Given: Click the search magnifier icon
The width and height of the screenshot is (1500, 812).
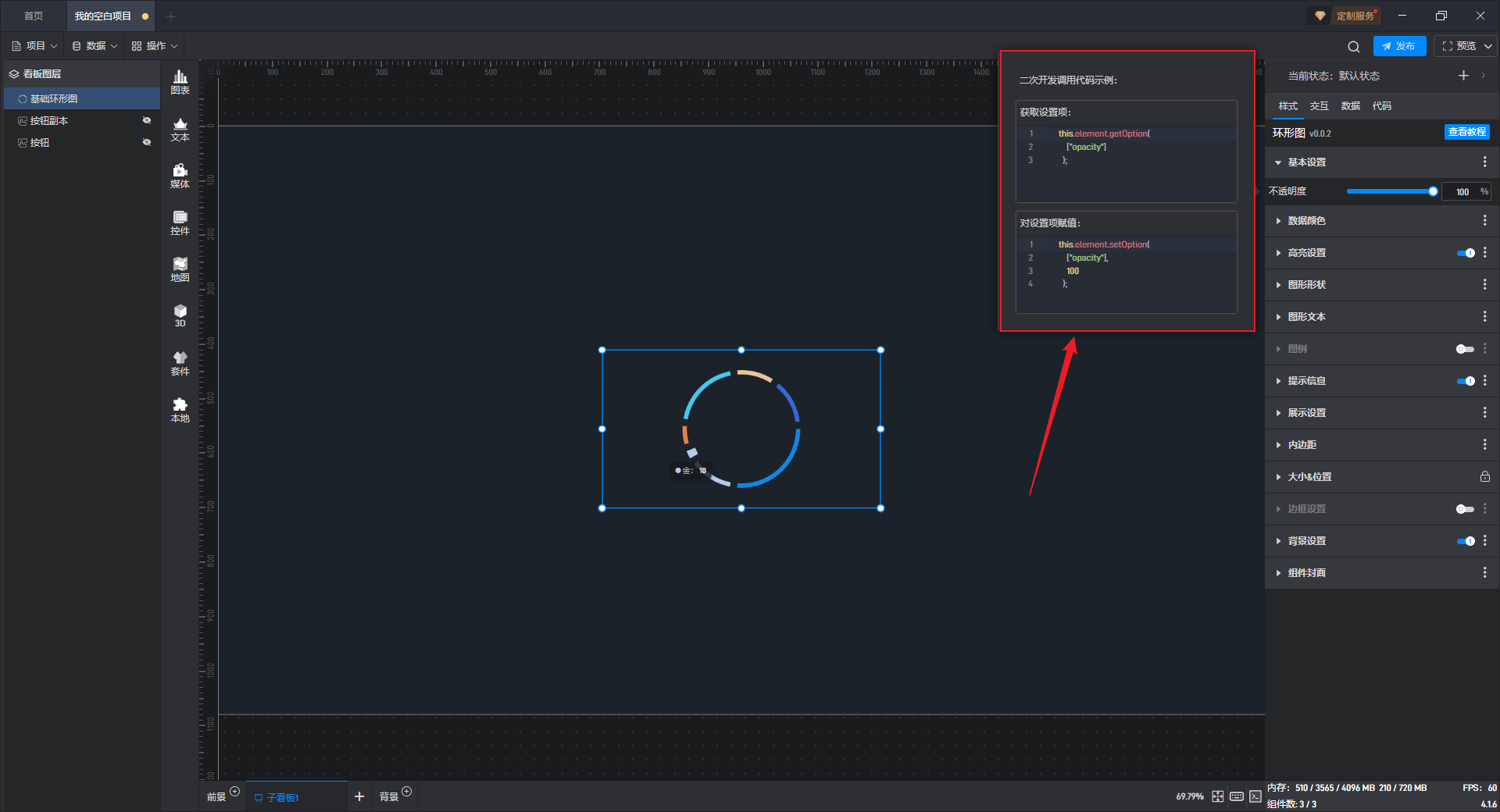Looking at the screenshot, I should pyautogui.click(x=1353, y=46).
